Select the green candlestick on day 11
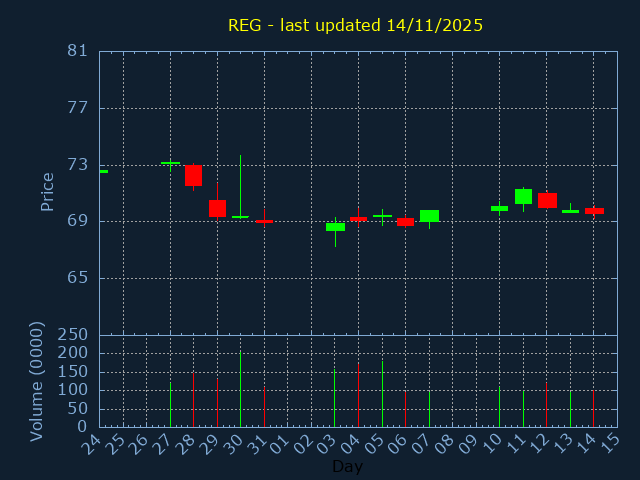This screenshot has height=480, width=640. (x=523, y=196)
